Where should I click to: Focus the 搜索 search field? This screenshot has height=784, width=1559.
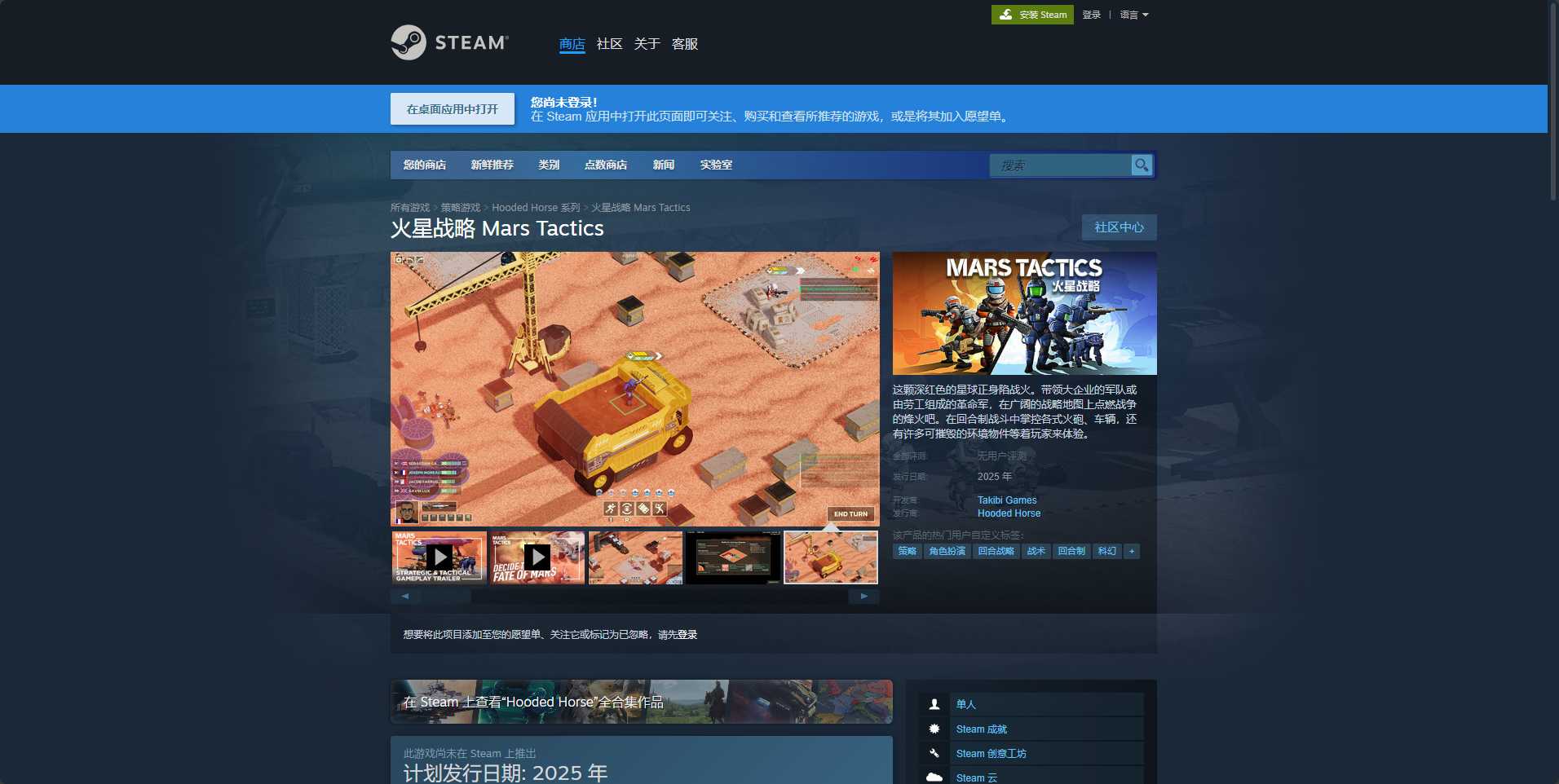[1060, 165]
